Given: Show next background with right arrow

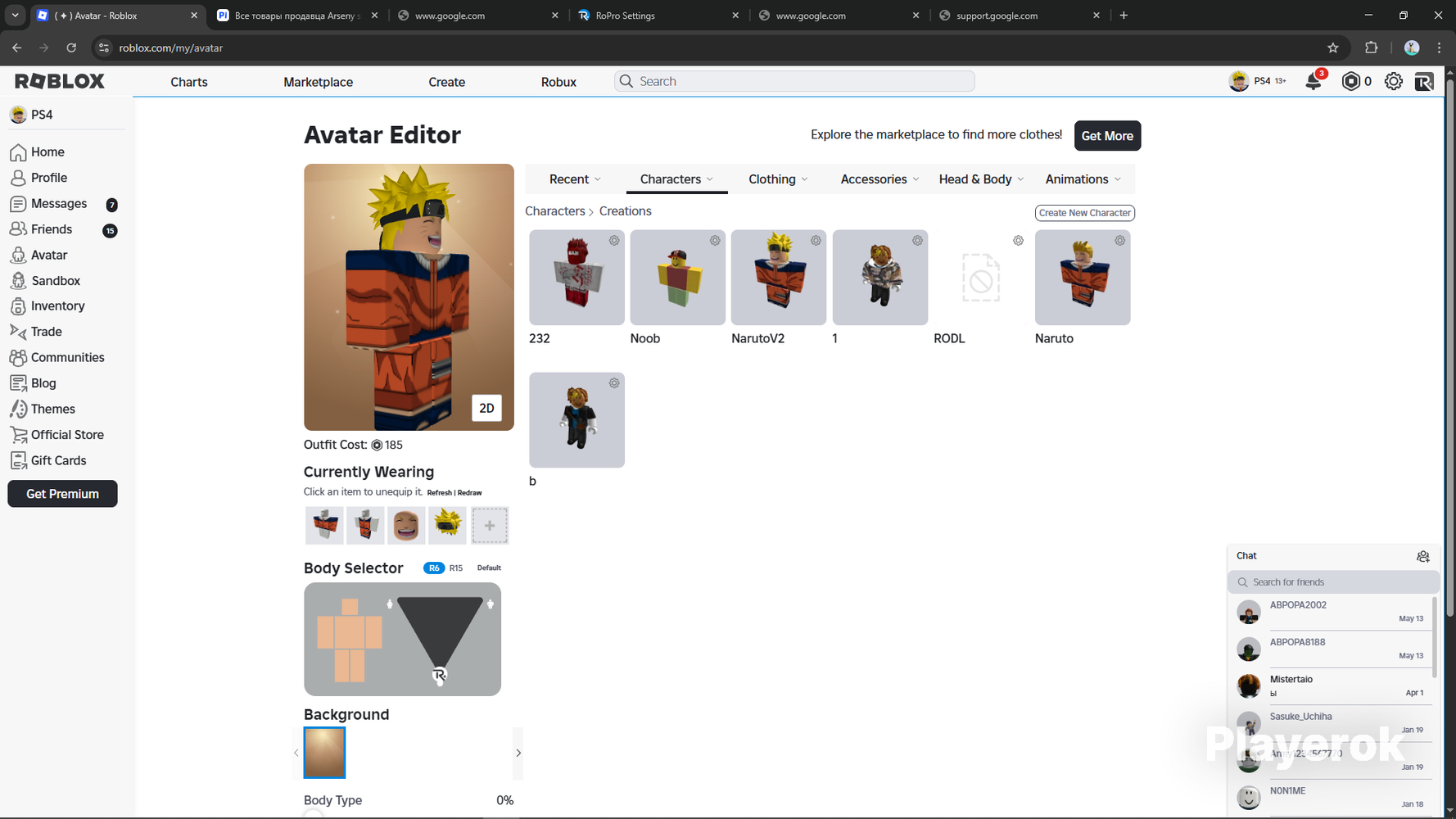Looking at the screenshot, I should 518,753.
